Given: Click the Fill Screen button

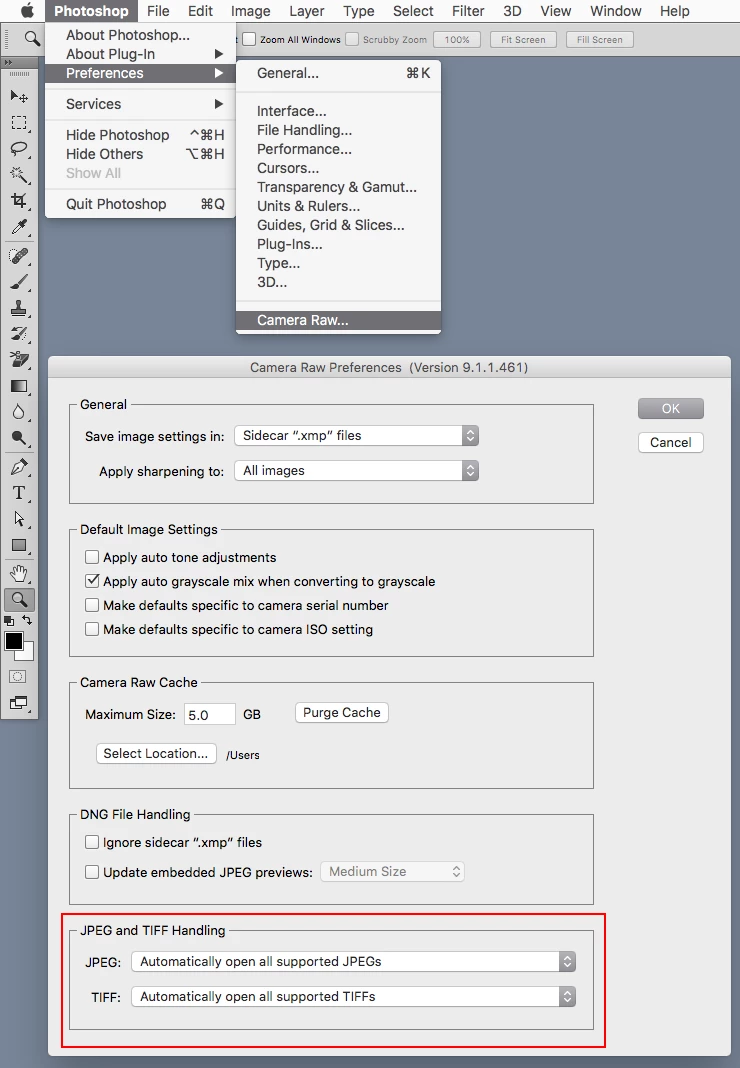Looking at the screenshot, I should (600, 40).
